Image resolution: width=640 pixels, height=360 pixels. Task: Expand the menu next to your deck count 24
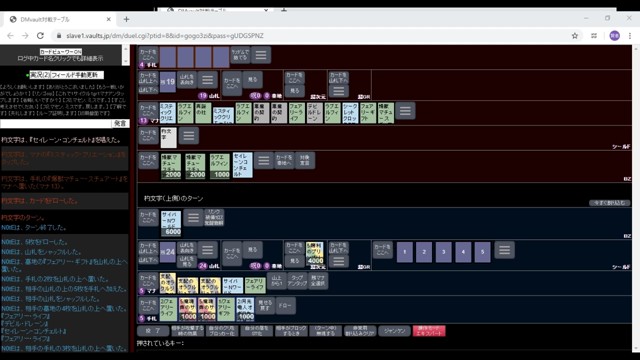[x=207, y=249]
